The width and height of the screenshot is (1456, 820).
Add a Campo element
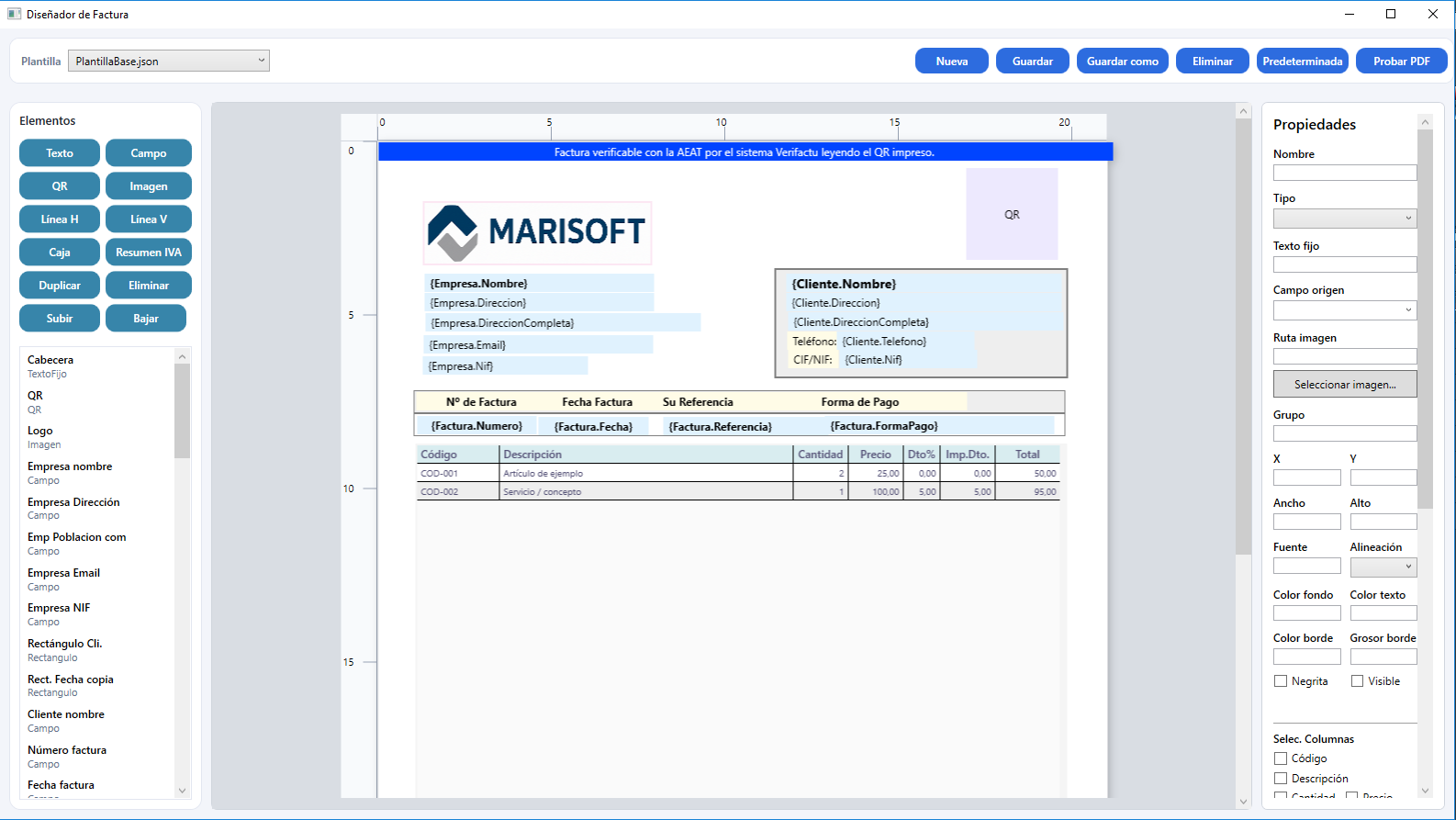tap(149, 153)
